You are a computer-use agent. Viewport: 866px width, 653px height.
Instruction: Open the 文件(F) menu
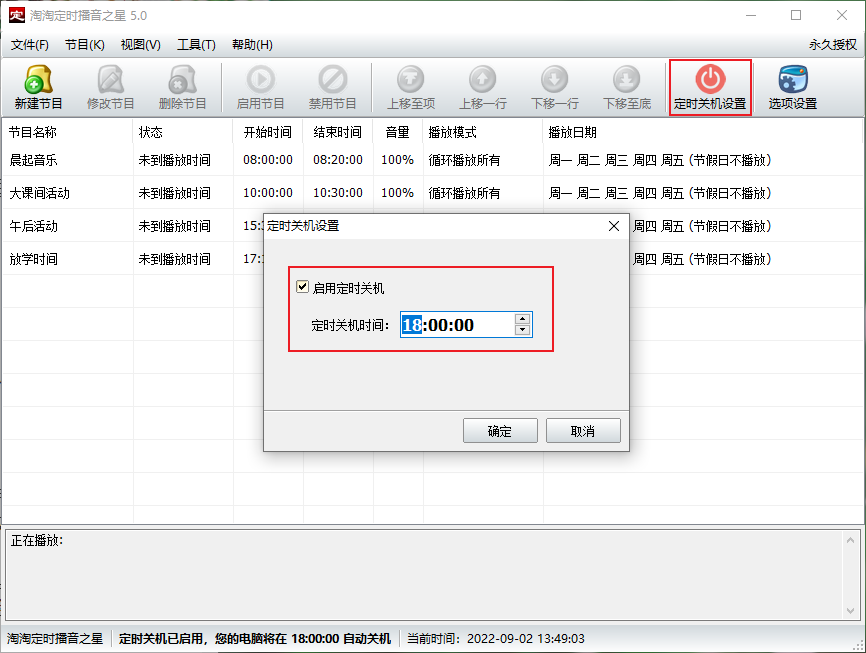click(30, 45)
